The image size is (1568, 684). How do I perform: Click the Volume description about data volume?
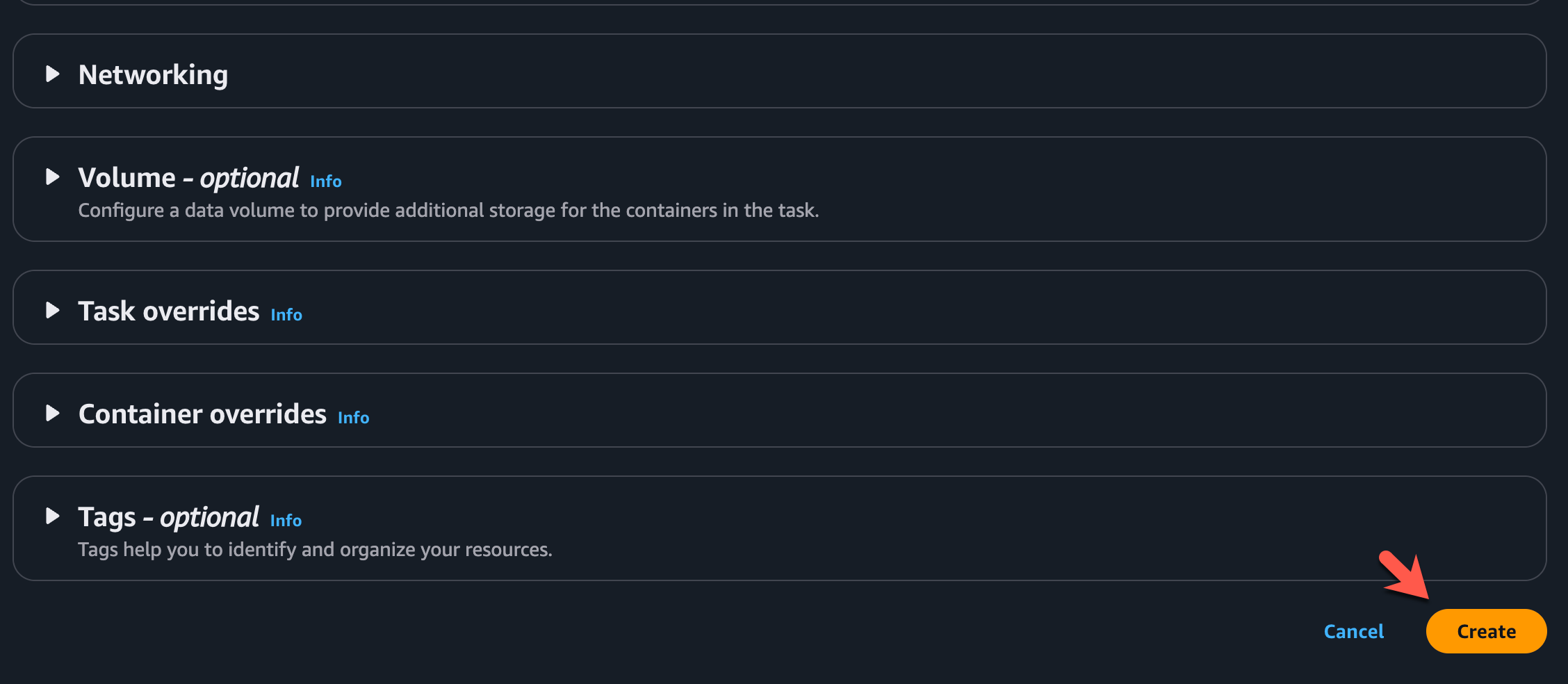pyautogui.click(x=448, y=210)
